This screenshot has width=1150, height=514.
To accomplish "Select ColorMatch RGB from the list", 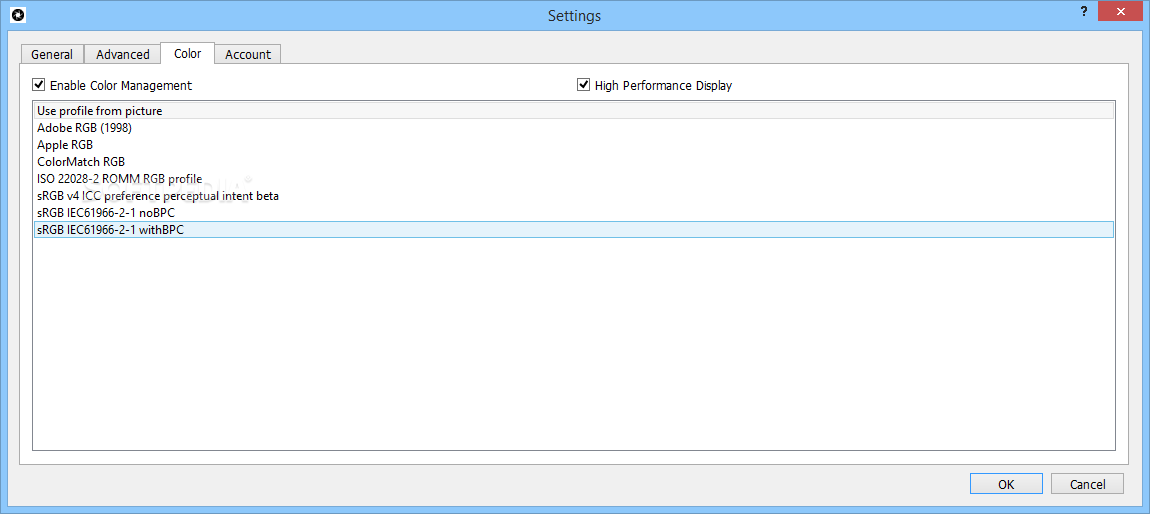I will tap(574, 161).
